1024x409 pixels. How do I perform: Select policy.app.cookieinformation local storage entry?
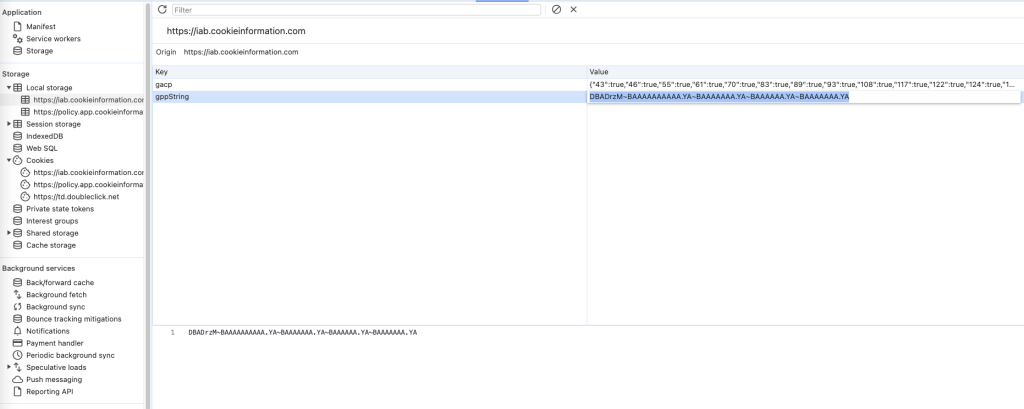coord(87,112)
